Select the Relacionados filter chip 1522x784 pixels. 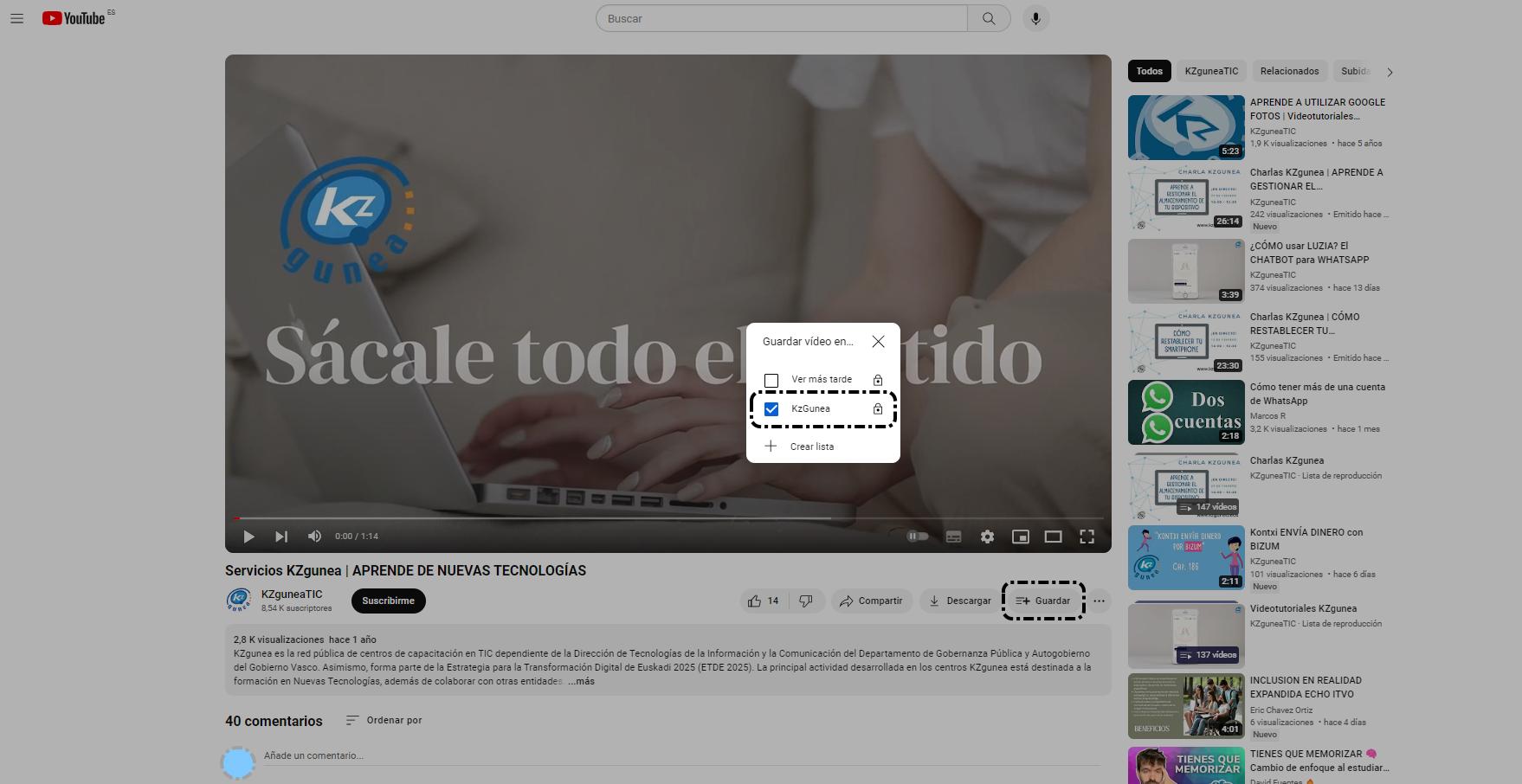coord(1289,71)
